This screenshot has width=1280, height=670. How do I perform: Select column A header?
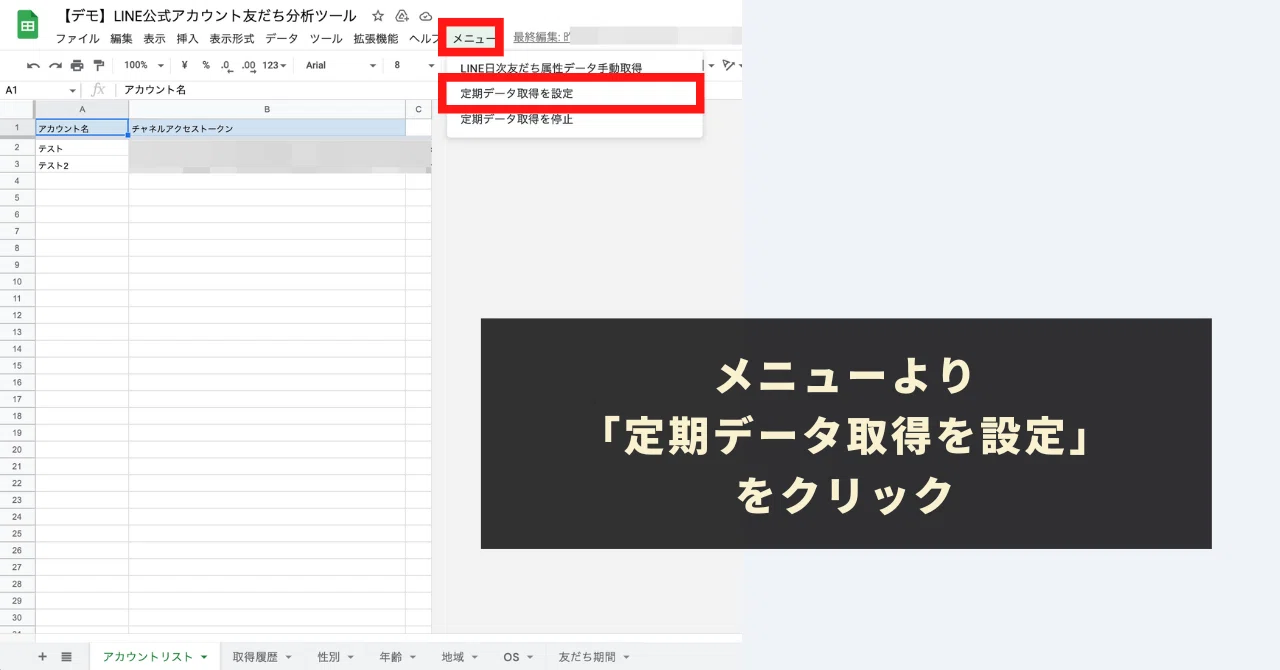point(82,109)
